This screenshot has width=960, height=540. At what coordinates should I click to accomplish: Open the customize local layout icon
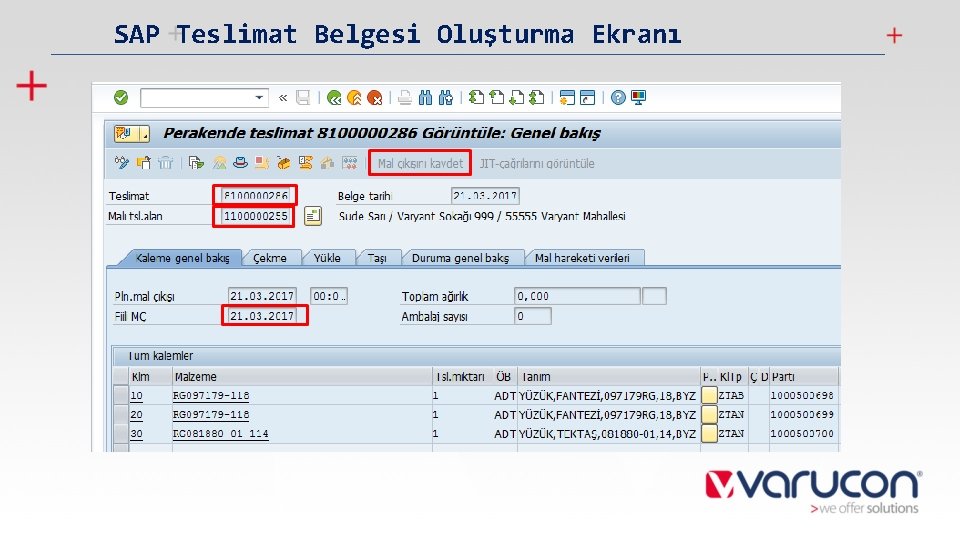click(639, 97)
